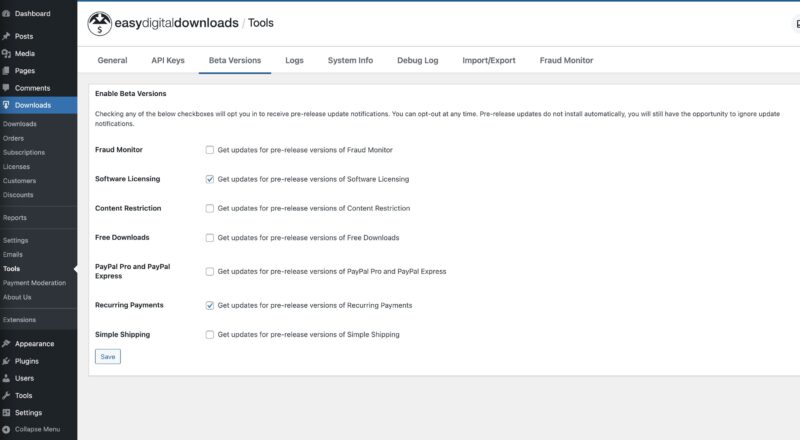
Task: Go to the Orders submenu link
Action: point(13,138)
